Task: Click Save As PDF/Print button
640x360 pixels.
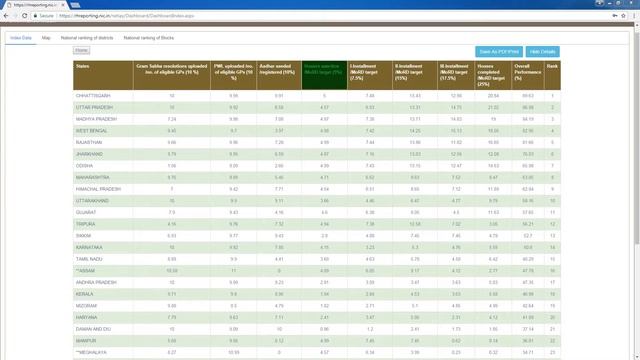Action: 499,52
